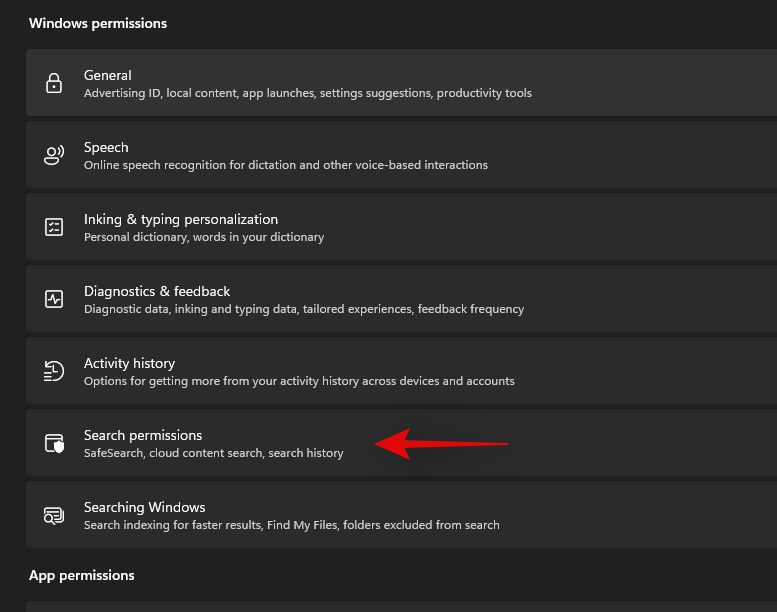Click 'Personal dictionary, words in your dictionary'
The image size is (777, 612).
pyautogui.click(x=204, y=237)
